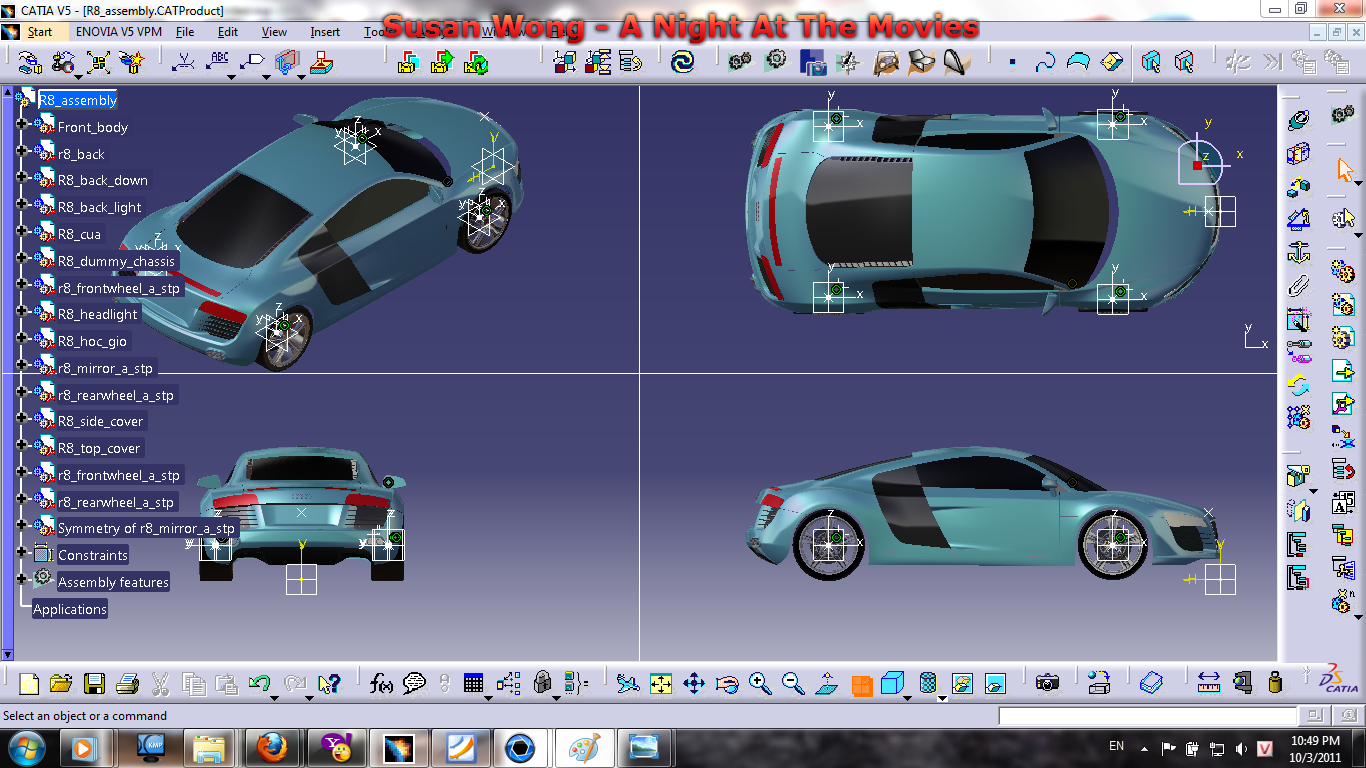Click the New document icon
1366x768 pixels.
tap(29, 684)
